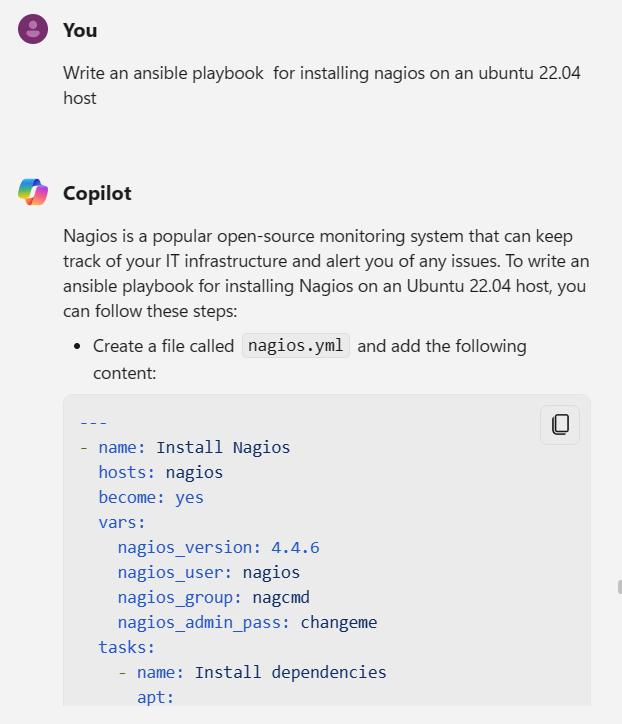622x724 pixels.
Task: Click the inline nagios.yml code label
Action: [296, 345]
